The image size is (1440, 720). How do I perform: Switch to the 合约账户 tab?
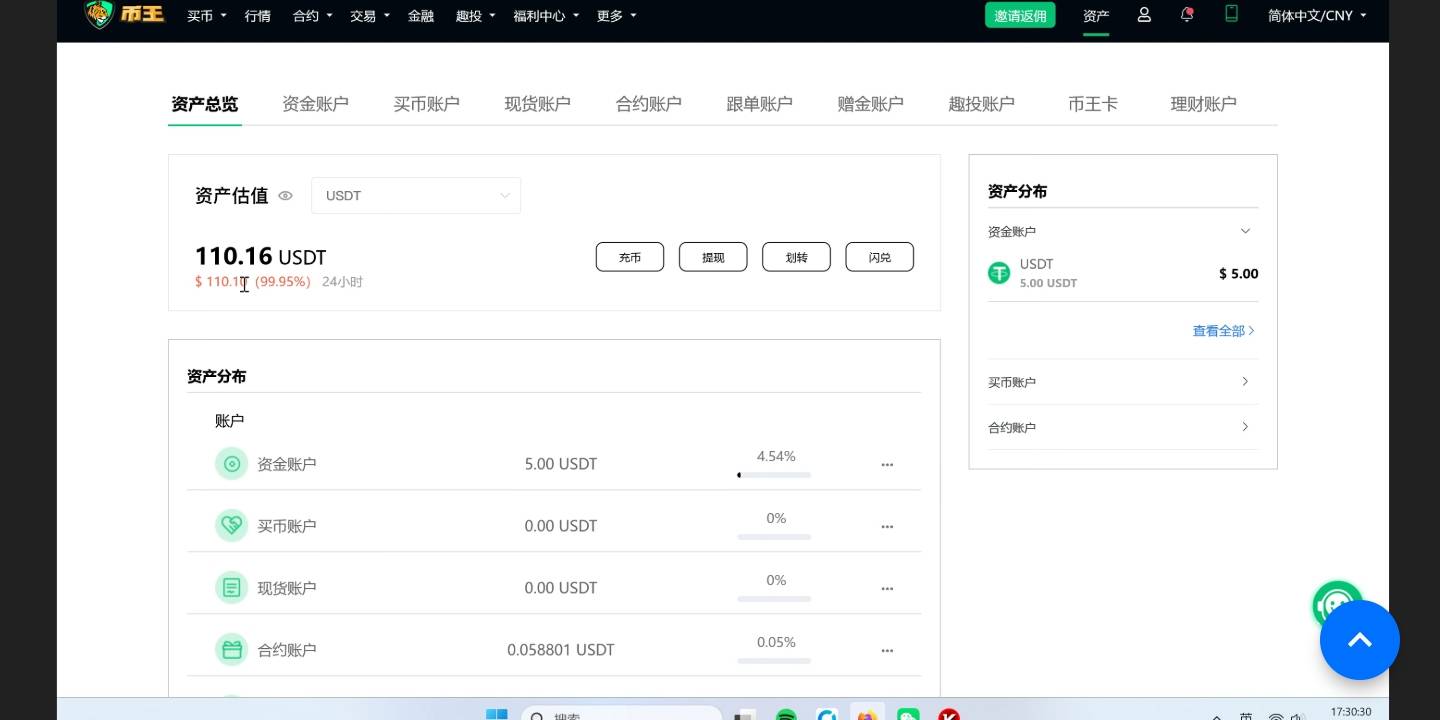tap(648, 104)
